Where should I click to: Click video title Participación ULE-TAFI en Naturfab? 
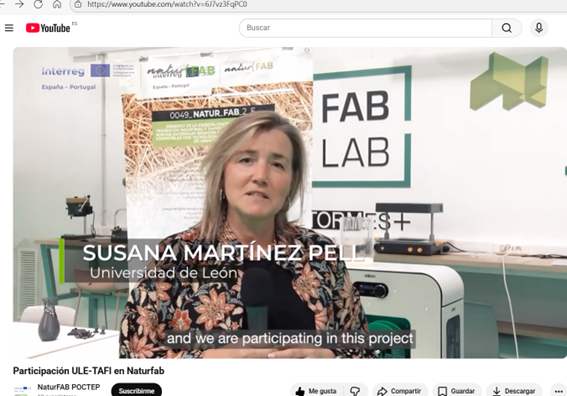(x=89, y=371)
